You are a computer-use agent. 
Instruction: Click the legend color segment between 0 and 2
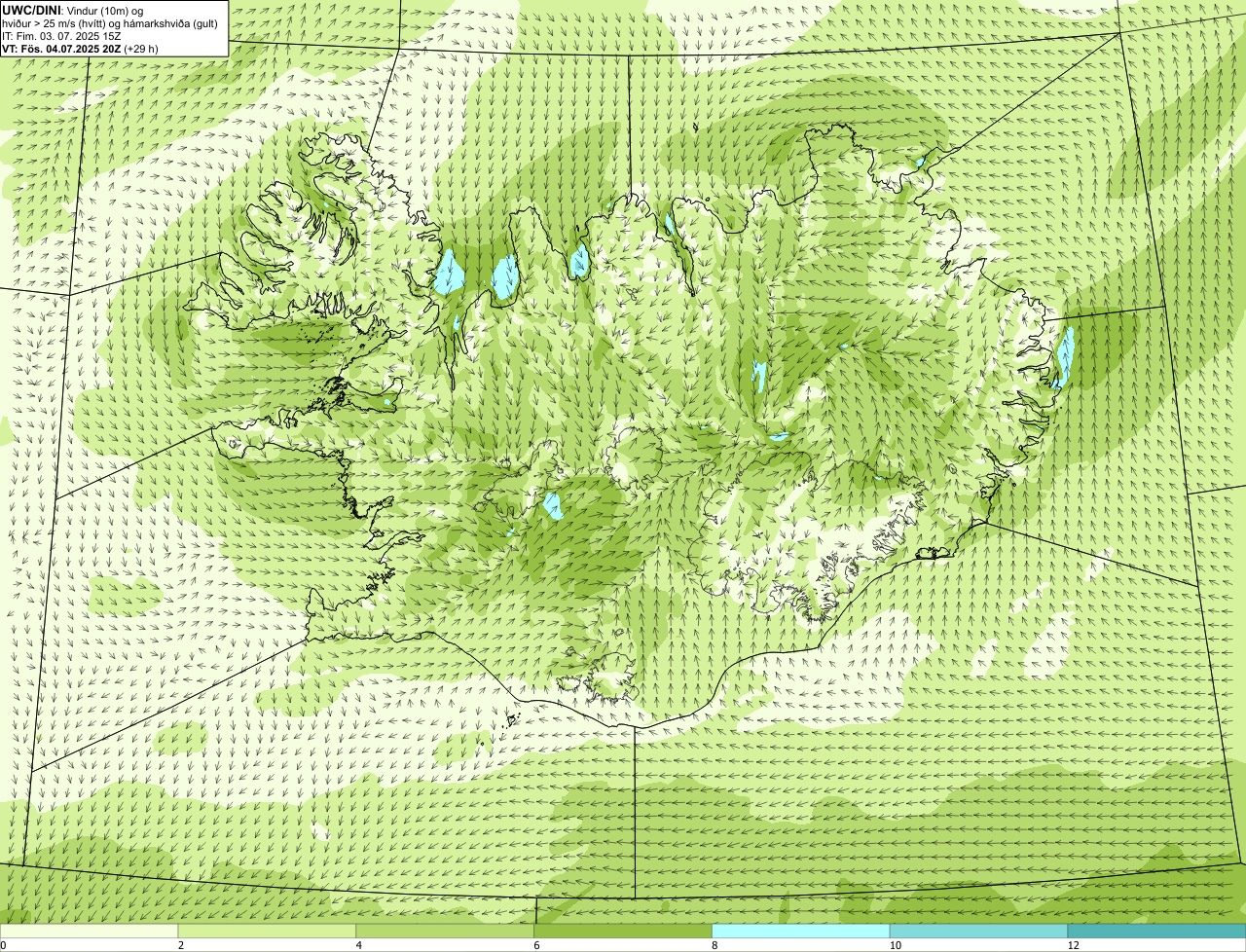(x=90, y=932)
